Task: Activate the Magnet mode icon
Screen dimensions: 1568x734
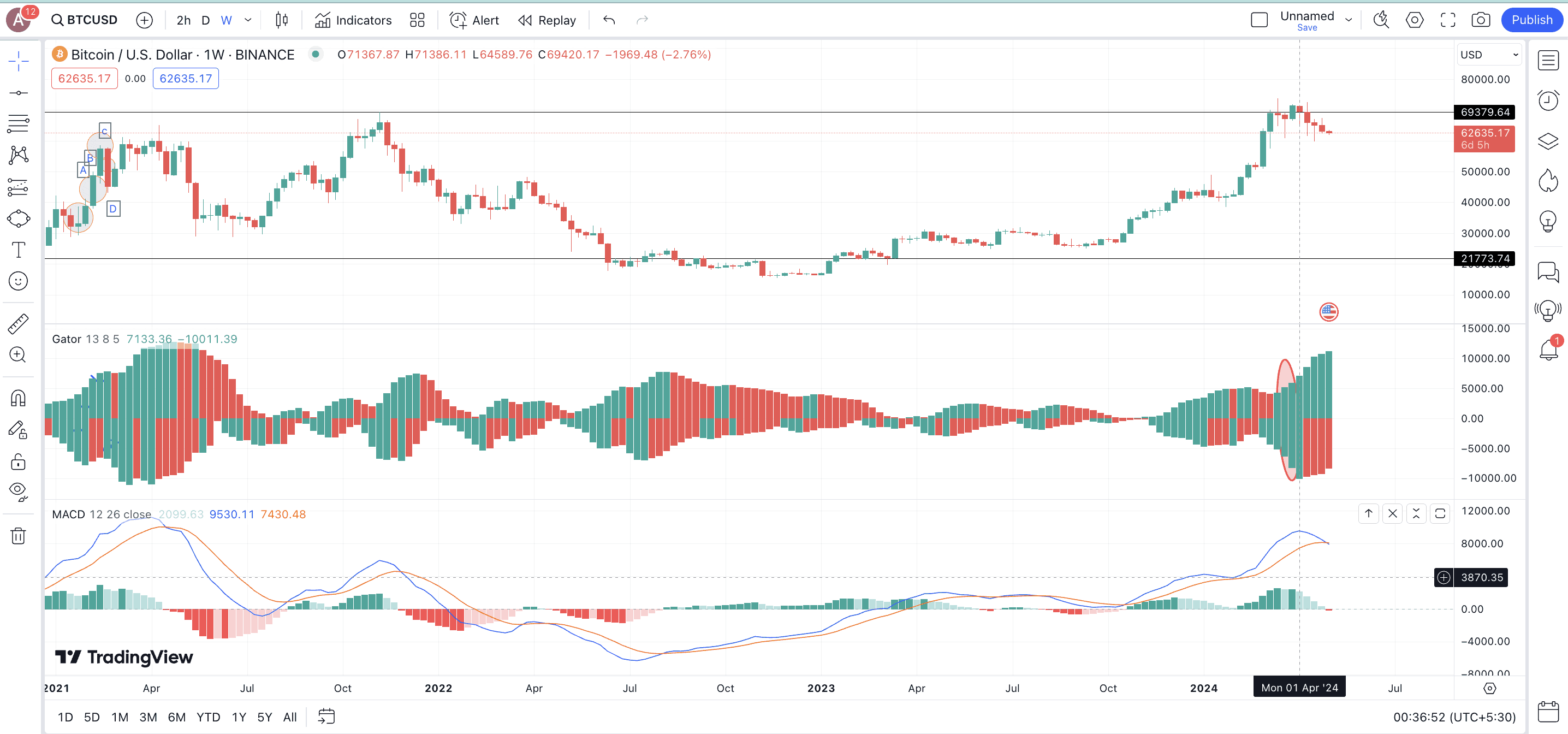Action: [x=18, y=398]
